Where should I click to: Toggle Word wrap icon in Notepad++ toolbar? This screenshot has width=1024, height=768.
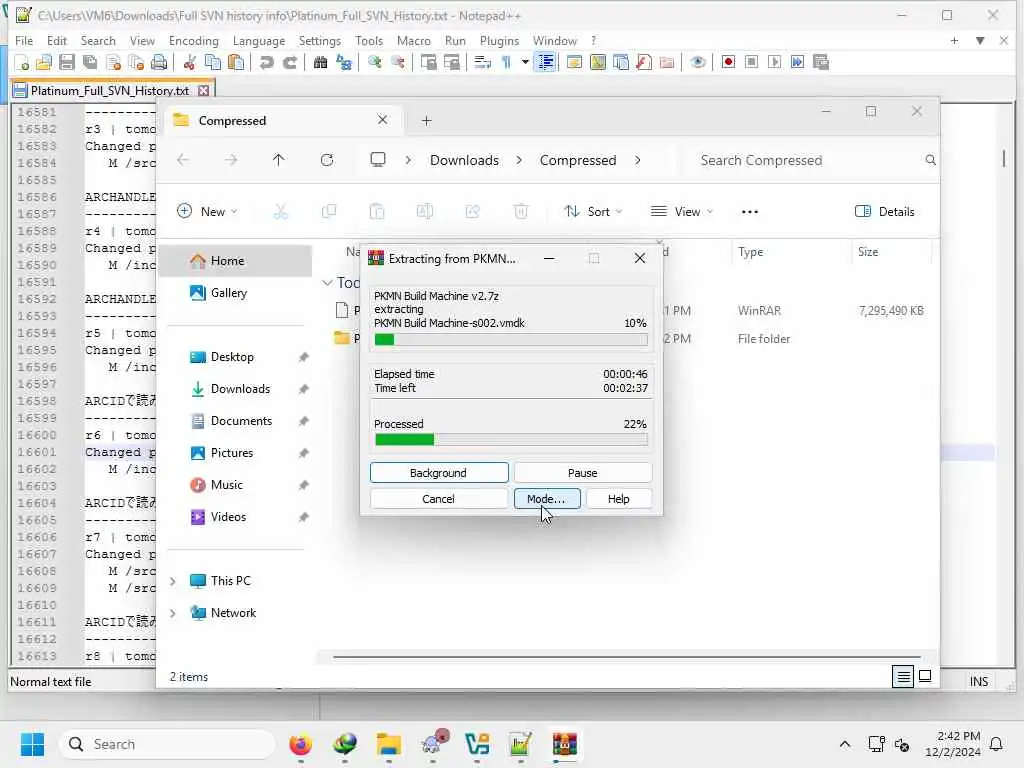tap(482, 63)
